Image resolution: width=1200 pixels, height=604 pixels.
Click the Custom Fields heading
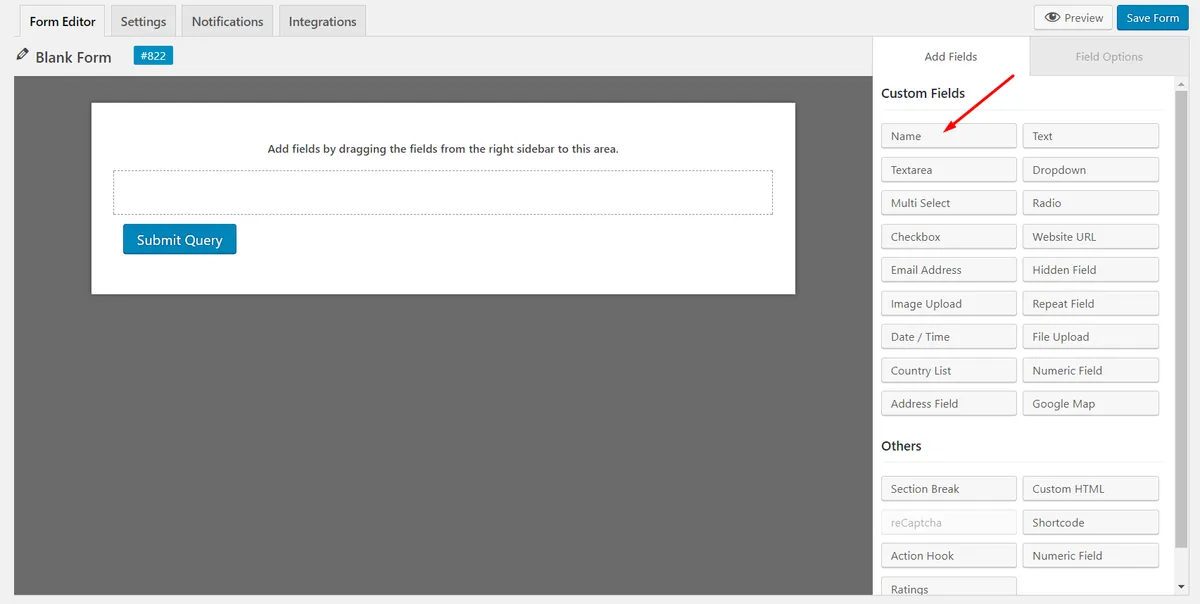pos(923,93)
